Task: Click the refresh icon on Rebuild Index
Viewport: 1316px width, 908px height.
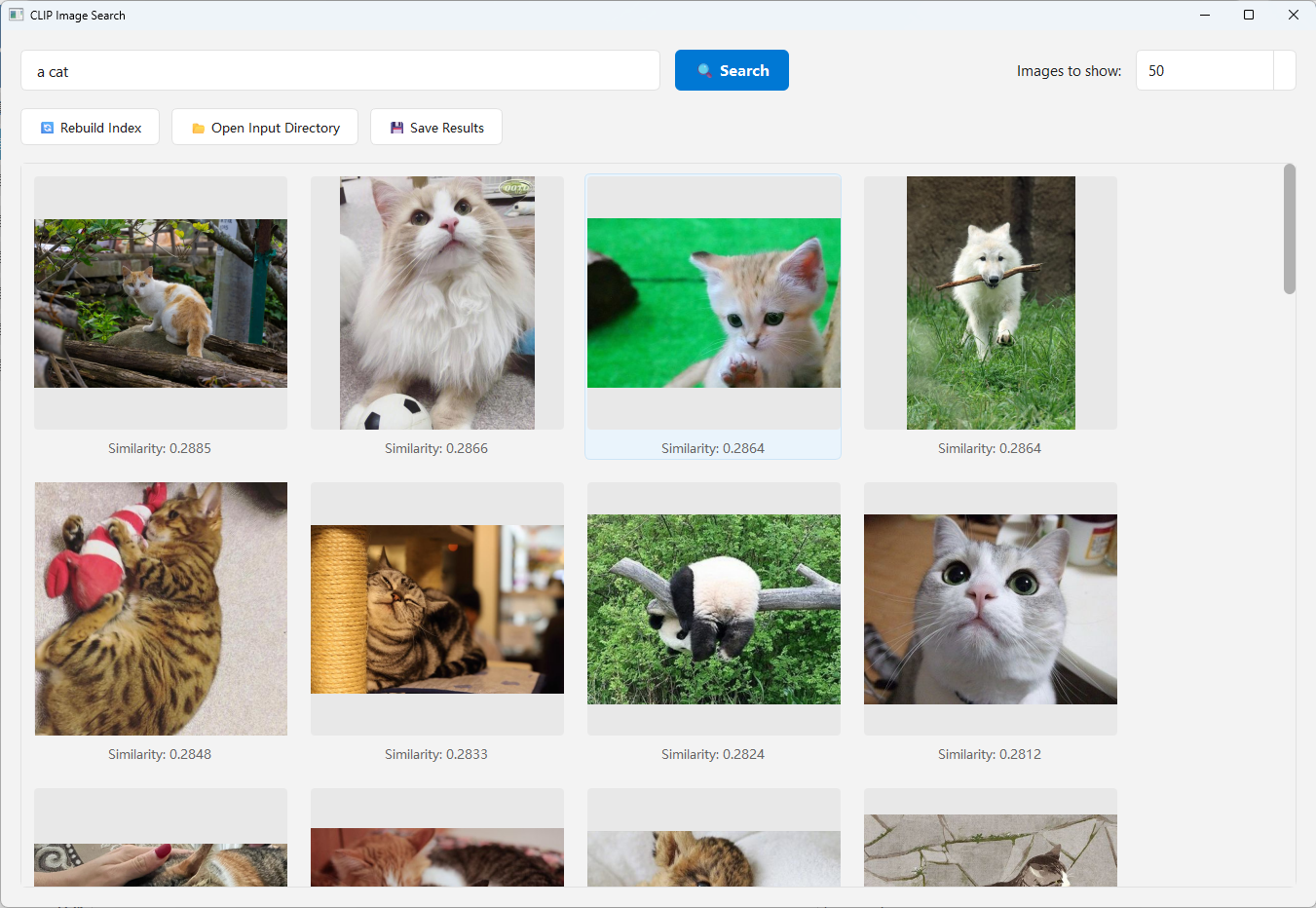Action: click(x=47, y=128)
